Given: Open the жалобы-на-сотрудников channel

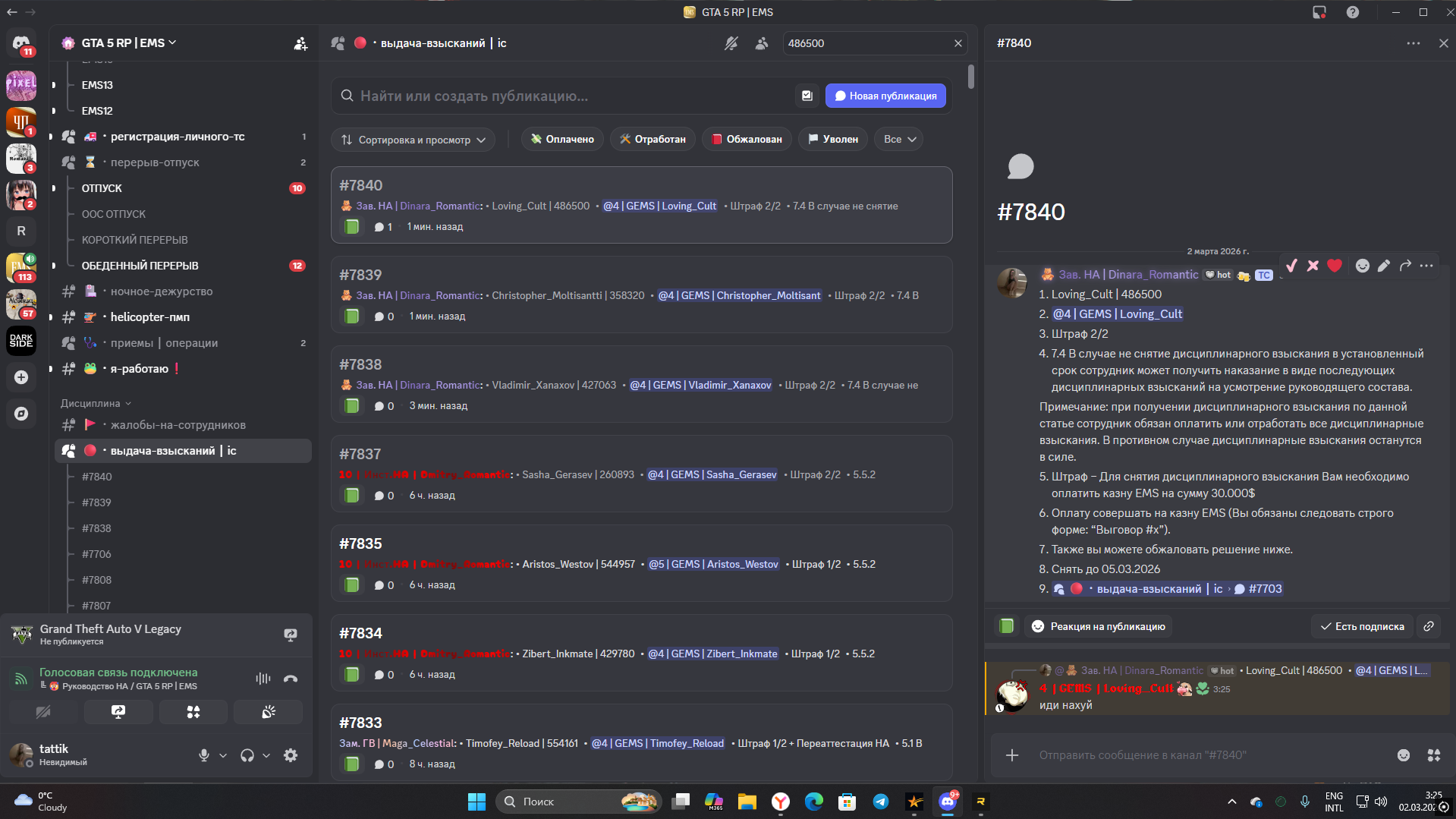Looking at the screenshot, I should [x=184, y=425].
